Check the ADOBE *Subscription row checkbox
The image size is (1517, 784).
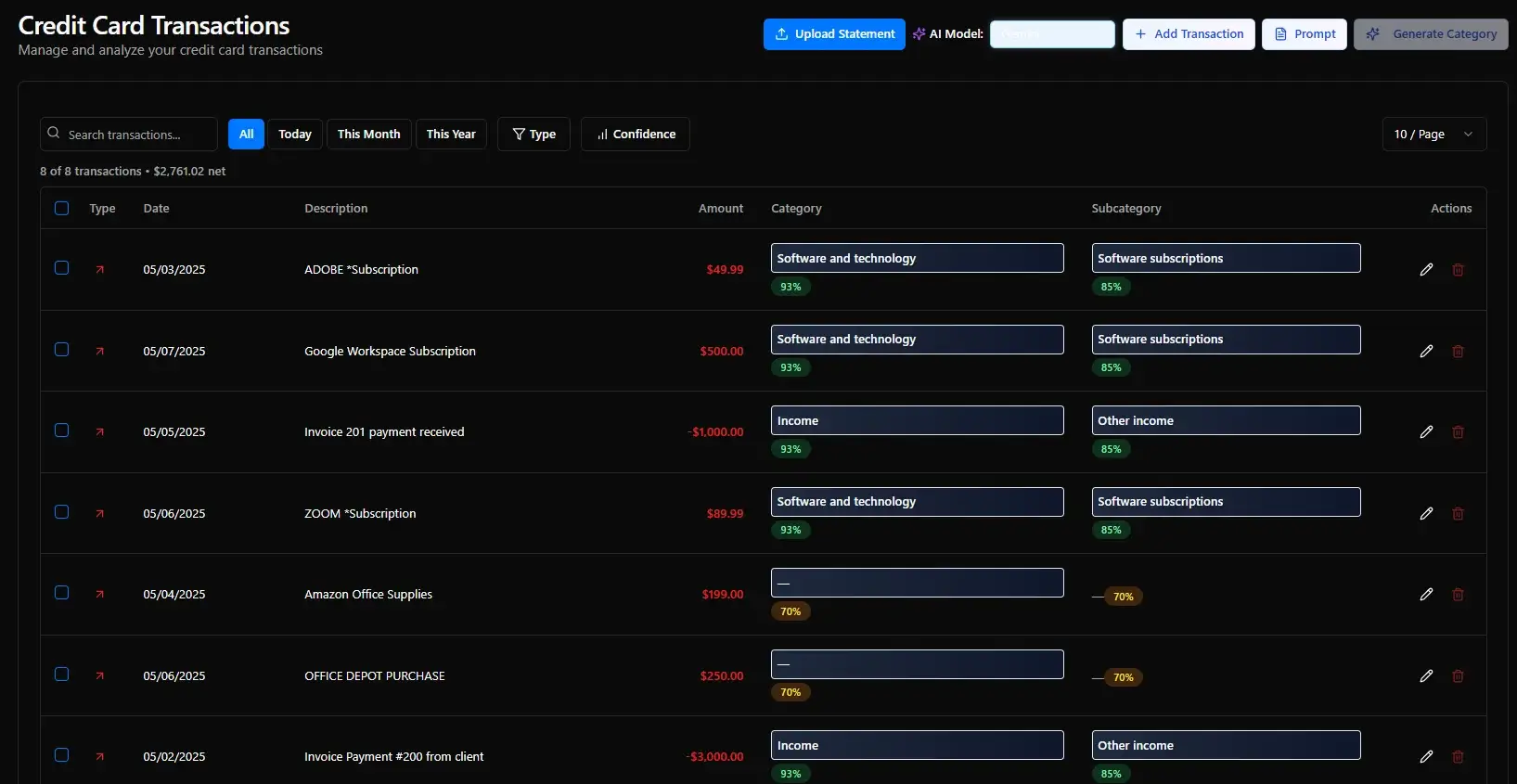(62, 268)
